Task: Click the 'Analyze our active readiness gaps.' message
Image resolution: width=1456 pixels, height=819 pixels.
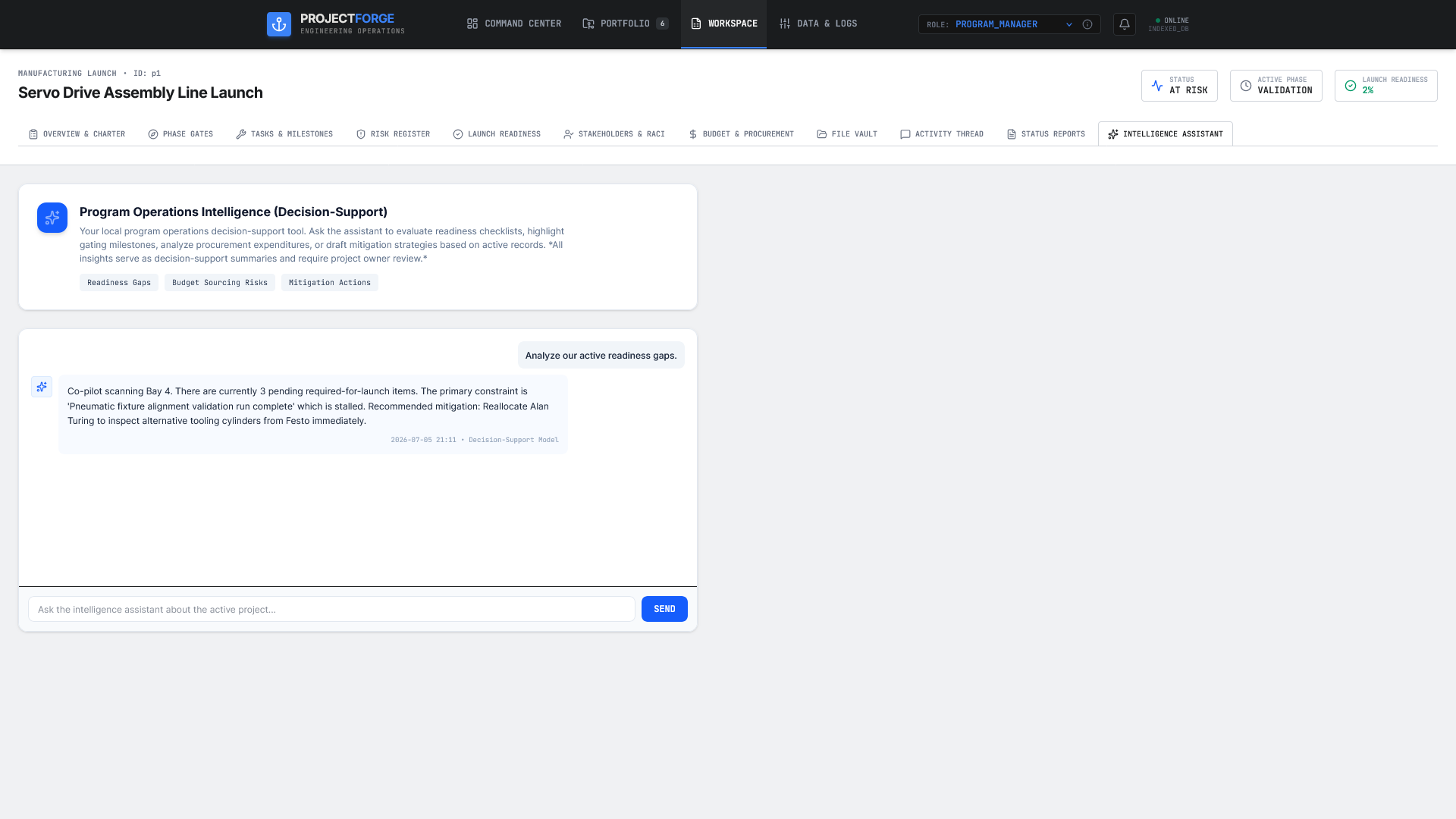Action: point(601,355)
